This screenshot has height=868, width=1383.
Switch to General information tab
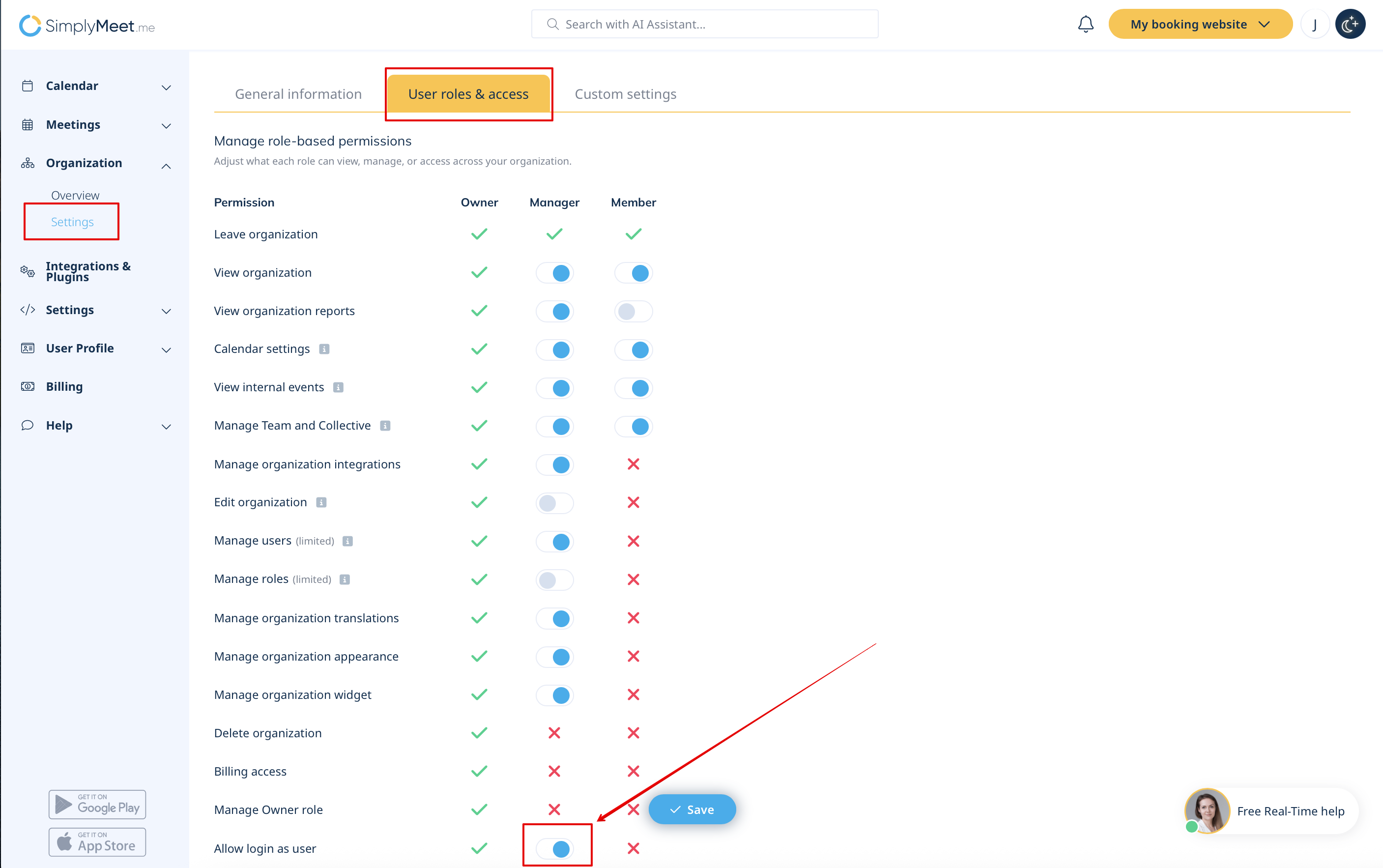pos(298,93)
